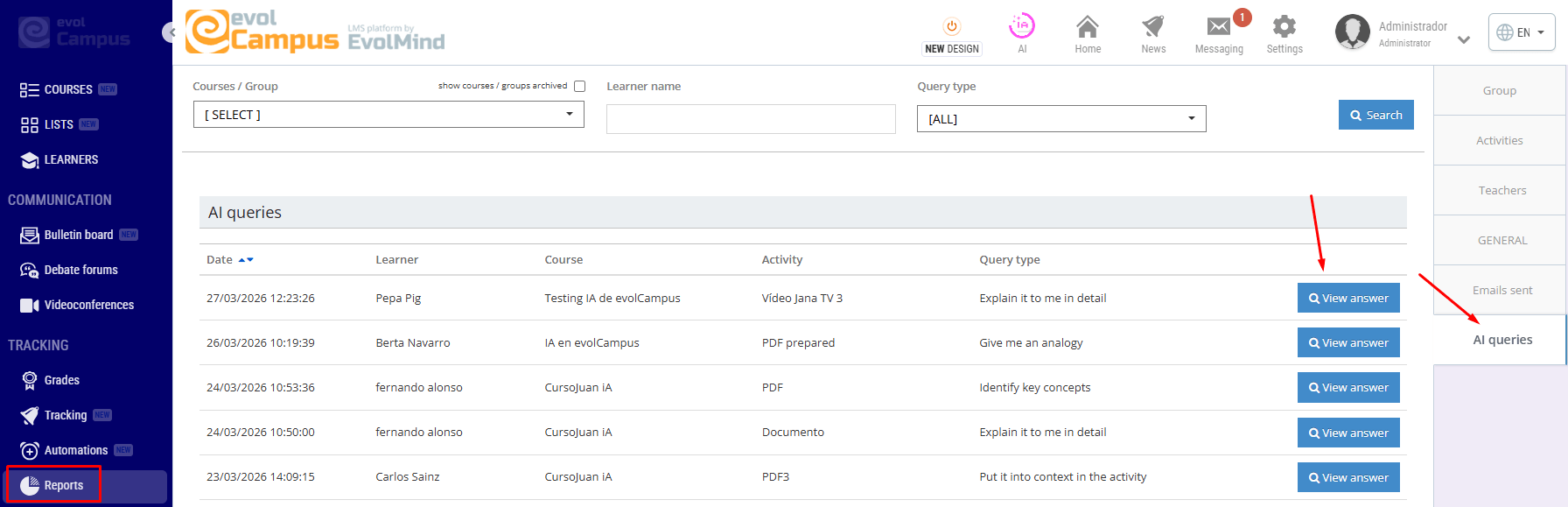This screenshot has width=1568, height=507.
Task: Open the Grades medal icon
Action: 30,380
